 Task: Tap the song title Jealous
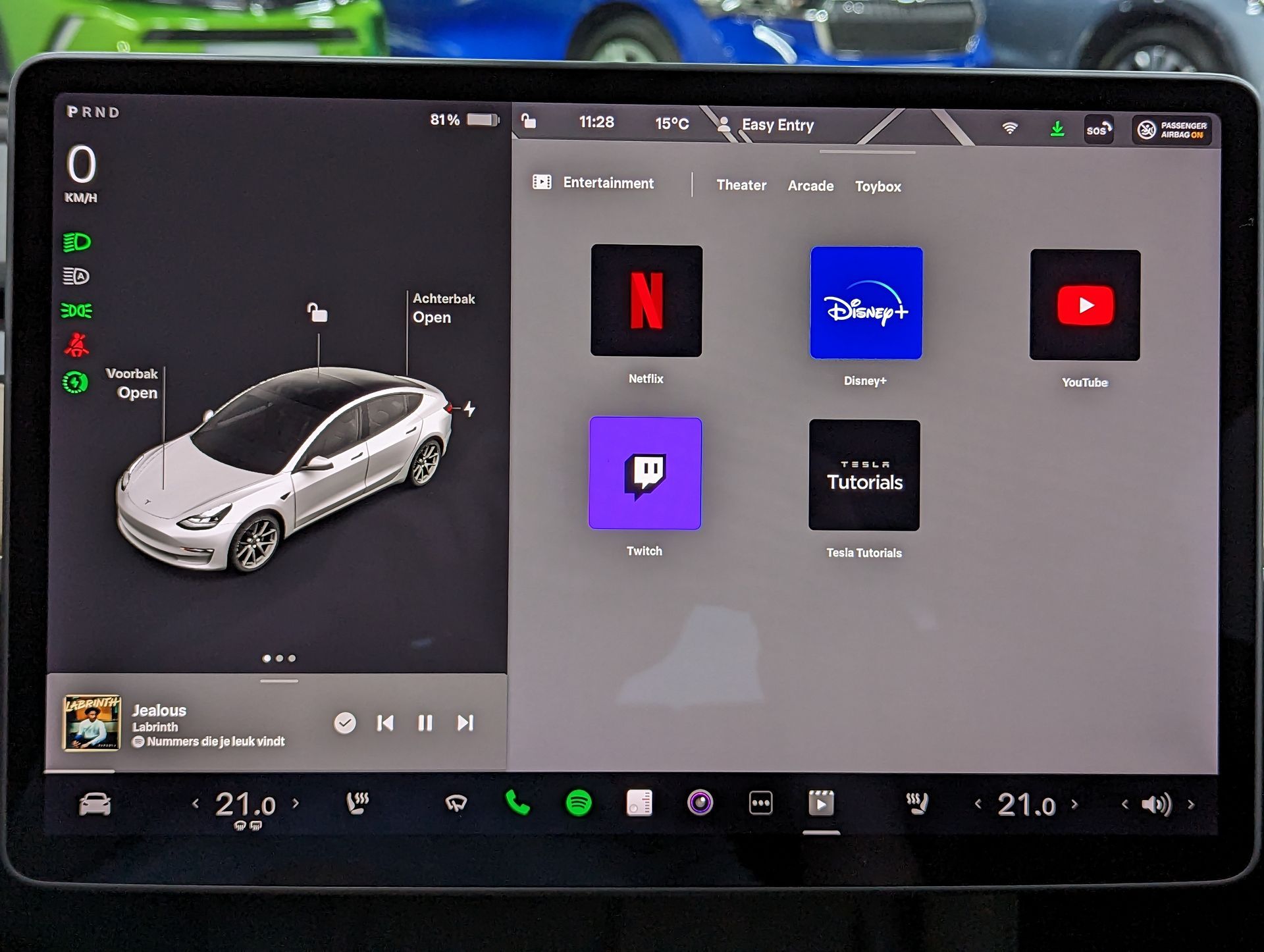click(x=159, y=710)
